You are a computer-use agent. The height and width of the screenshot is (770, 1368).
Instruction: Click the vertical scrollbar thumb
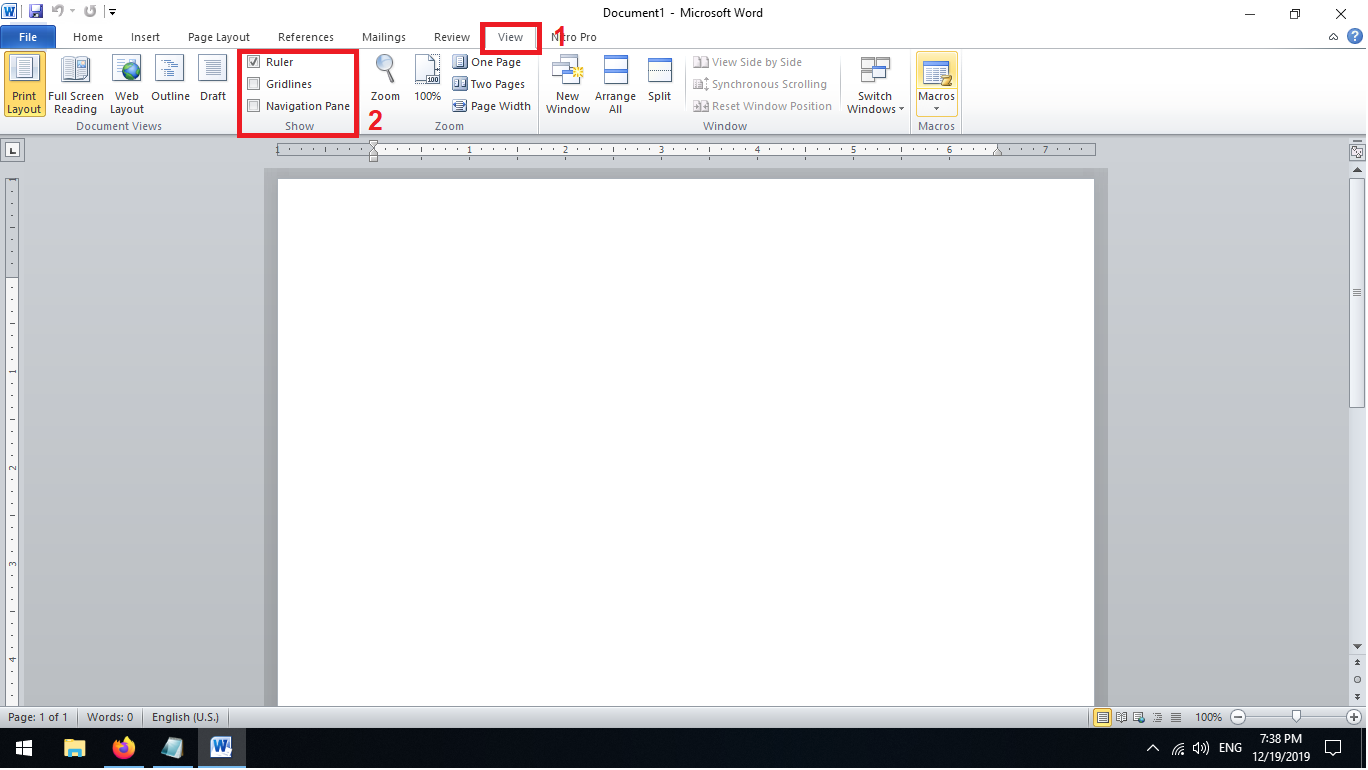(1357, 292)
